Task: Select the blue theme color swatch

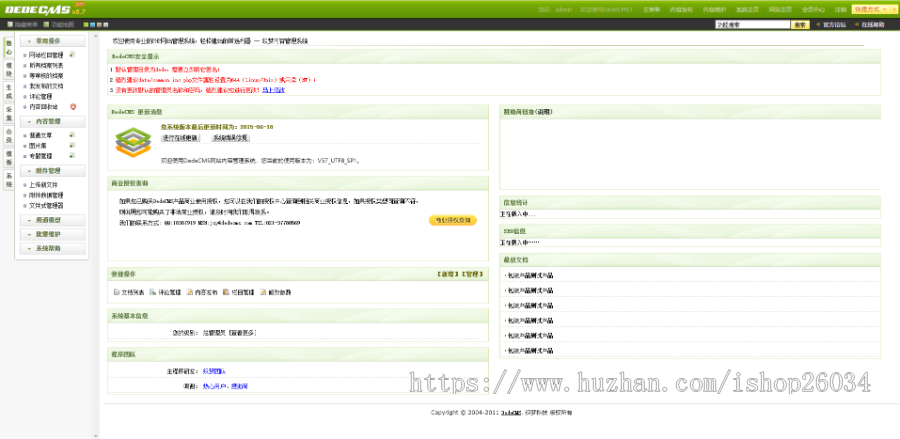Action: coord(92,25)
